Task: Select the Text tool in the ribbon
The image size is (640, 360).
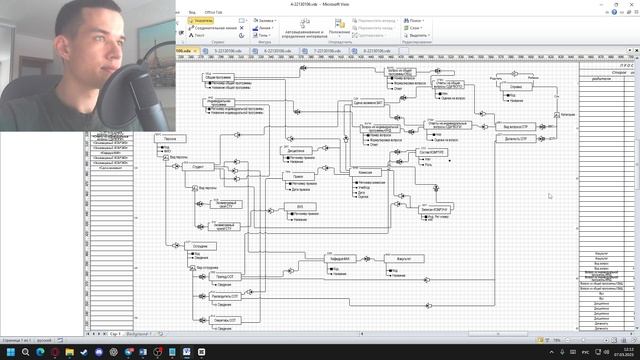Action: point(196,36)
